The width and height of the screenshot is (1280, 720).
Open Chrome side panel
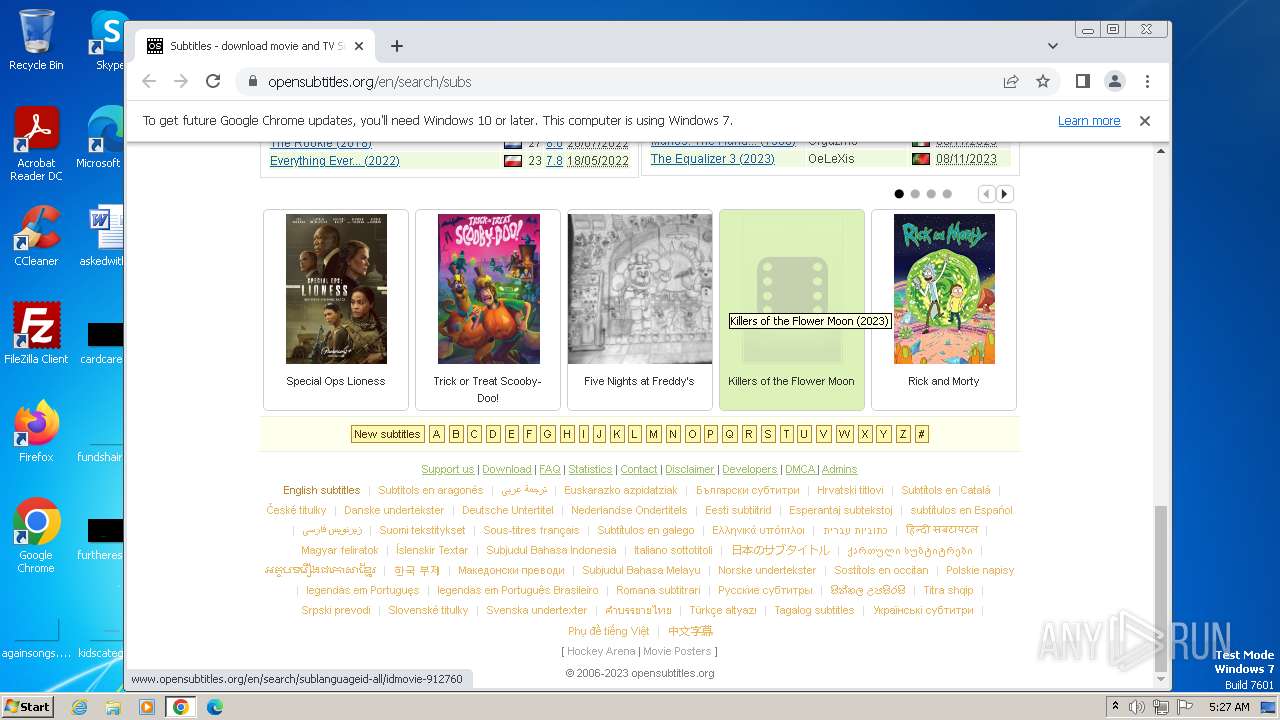pyautogui.click(x=1082, y=81)
